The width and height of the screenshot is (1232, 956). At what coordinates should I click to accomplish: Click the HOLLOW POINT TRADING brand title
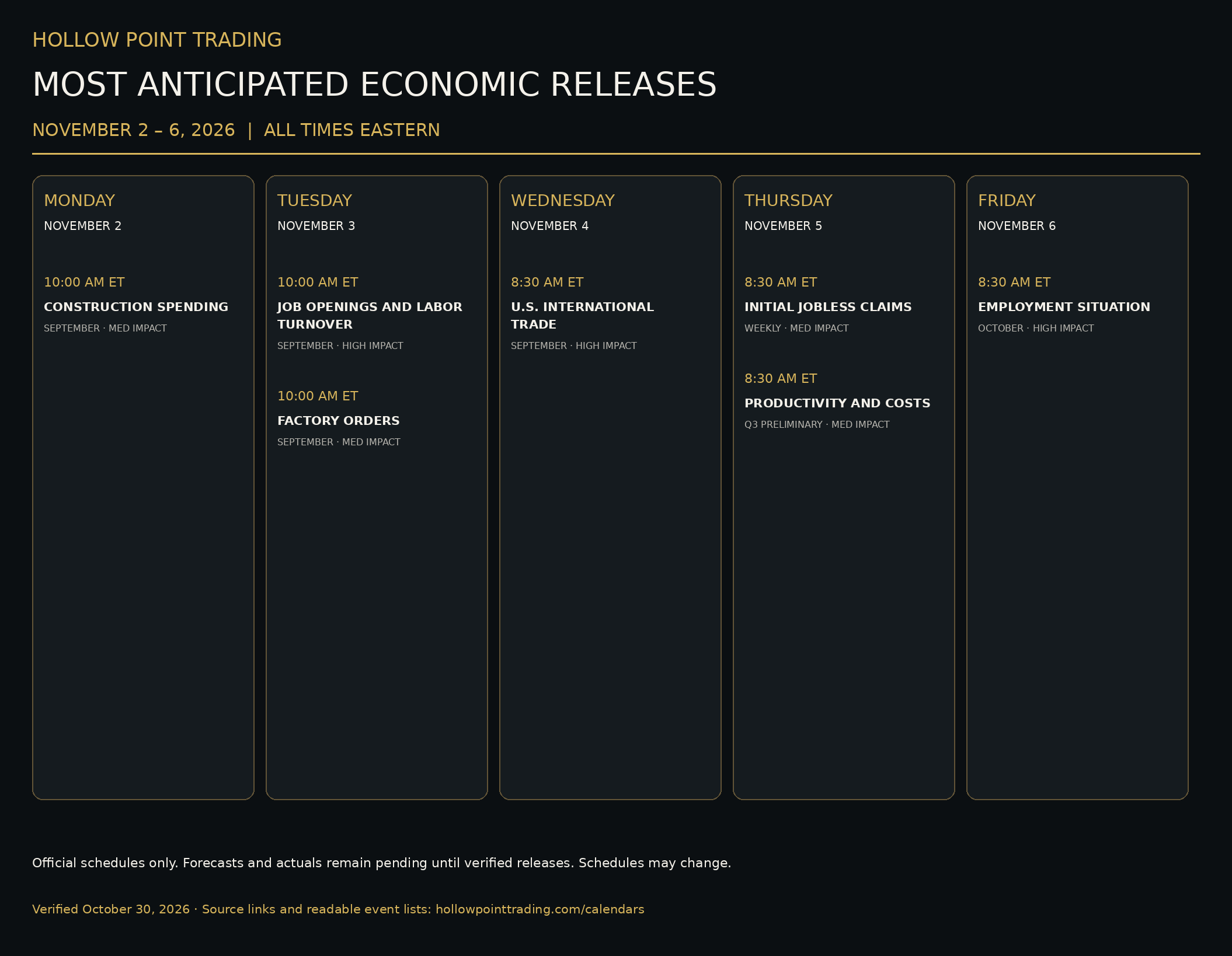point(157,40)
